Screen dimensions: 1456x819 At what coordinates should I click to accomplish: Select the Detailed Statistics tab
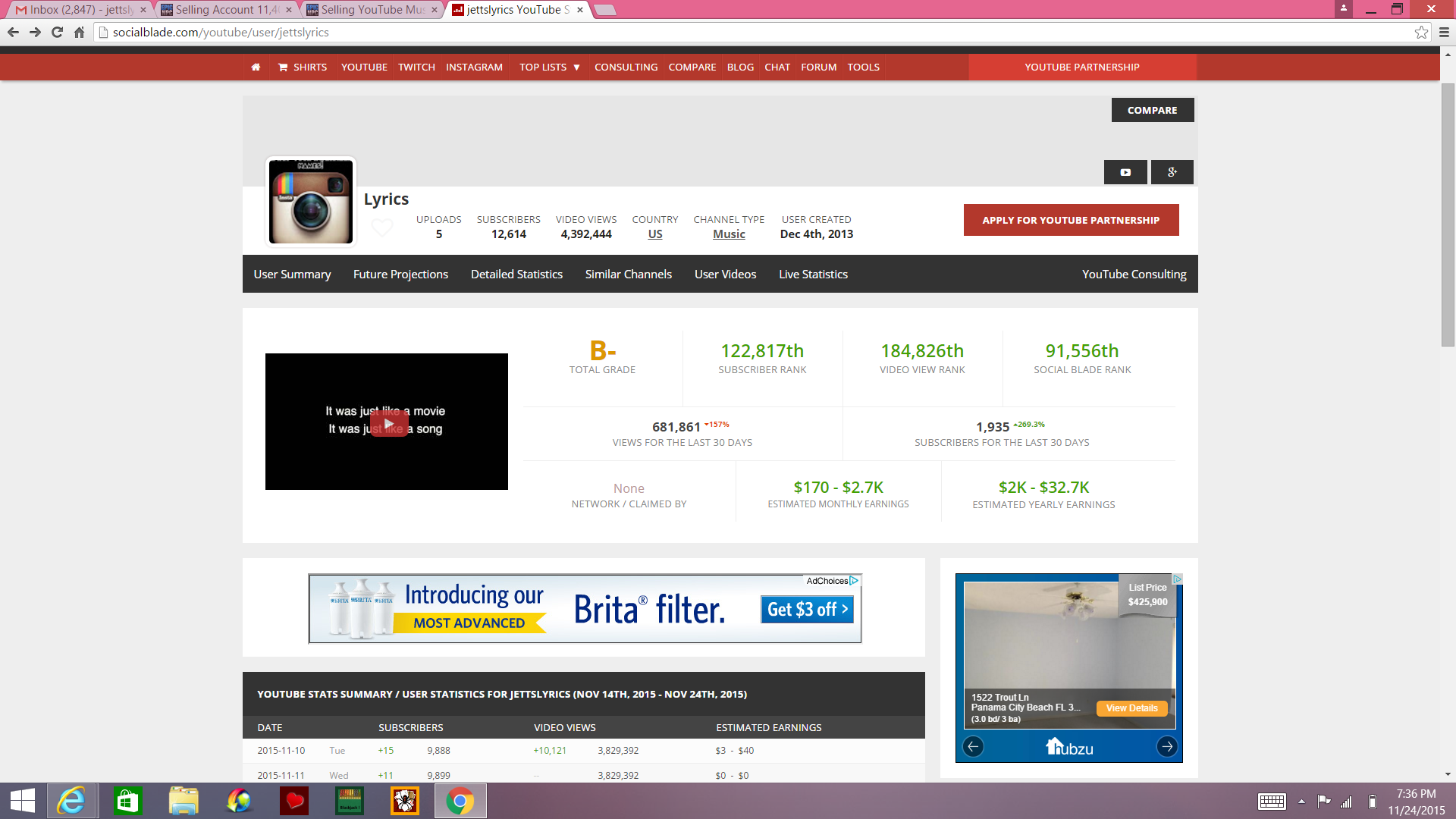click(516, 274)
